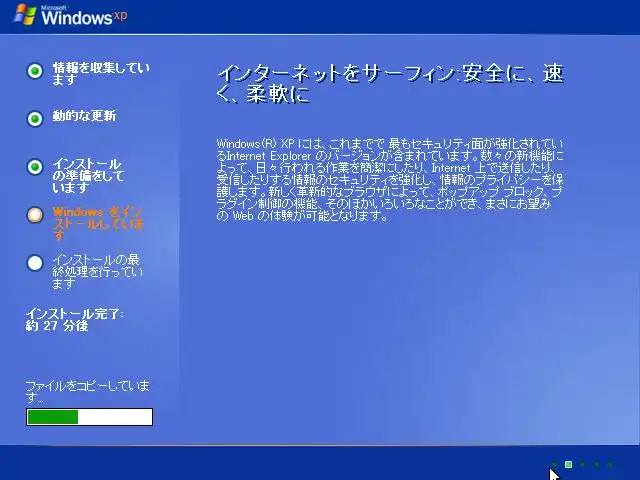Click the green file copy progress bar
The width and height of the screenshot is (640, 480).
click(89, 417)
